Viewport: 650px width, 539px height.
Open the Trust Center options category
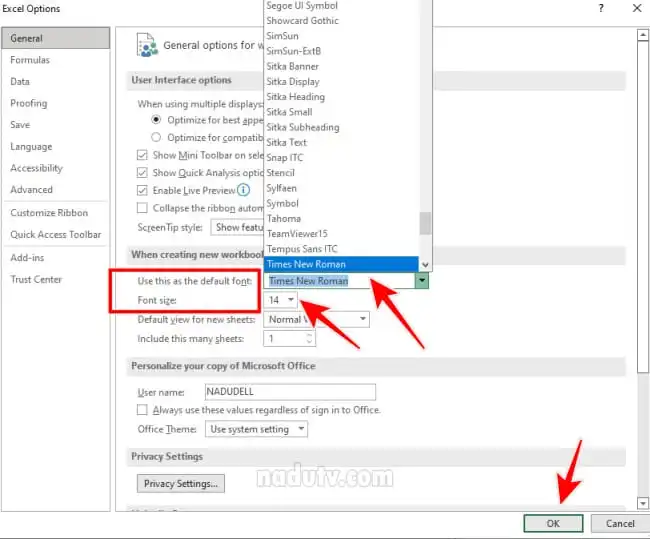tap(56, 279)
